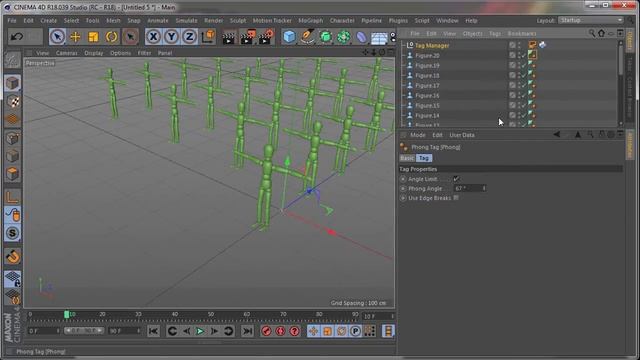640x360 pixels.
Task: Play the animation forward
Action: point(200,331)
